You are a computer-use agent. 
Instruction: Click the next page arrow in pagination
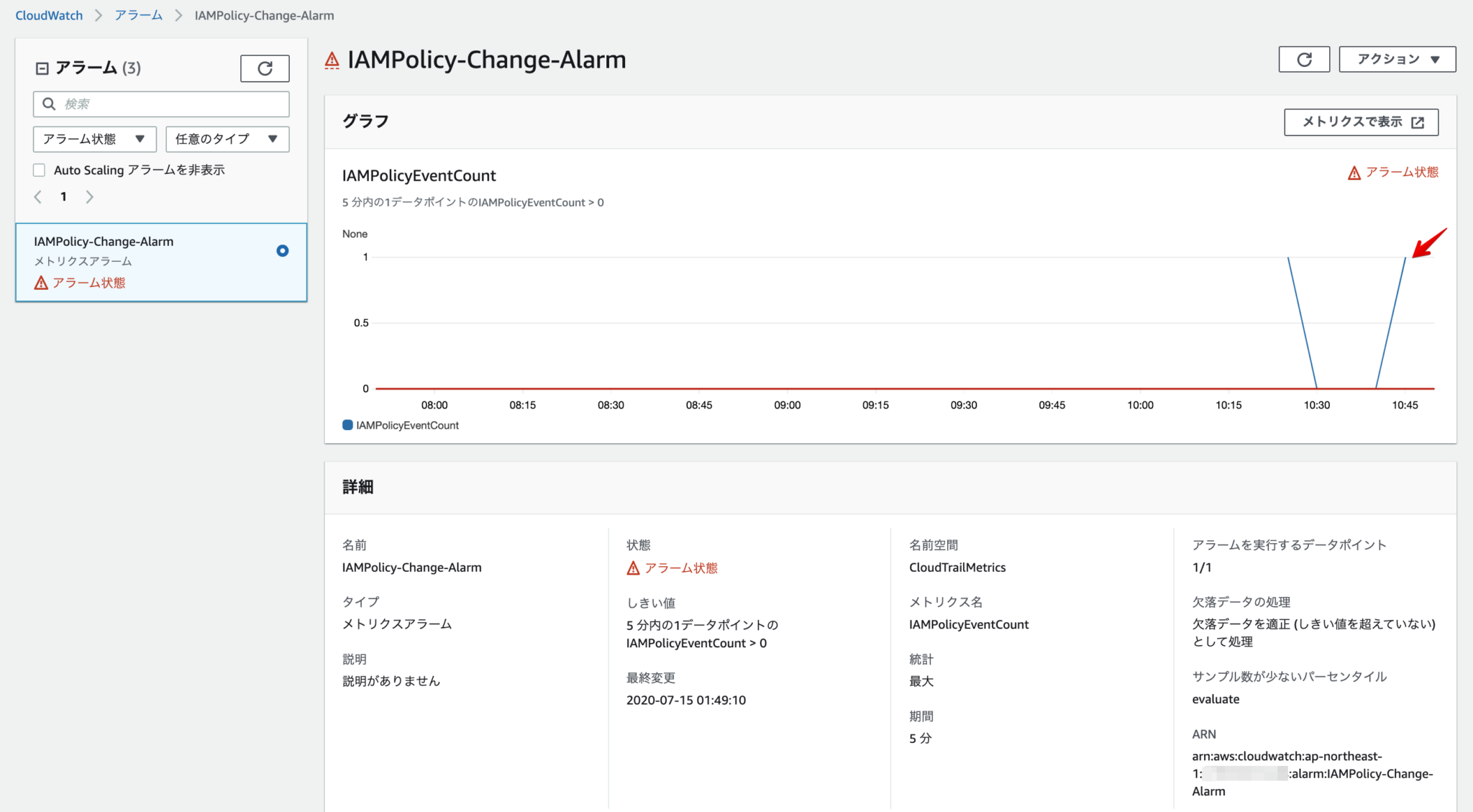[x=90, y=196]
